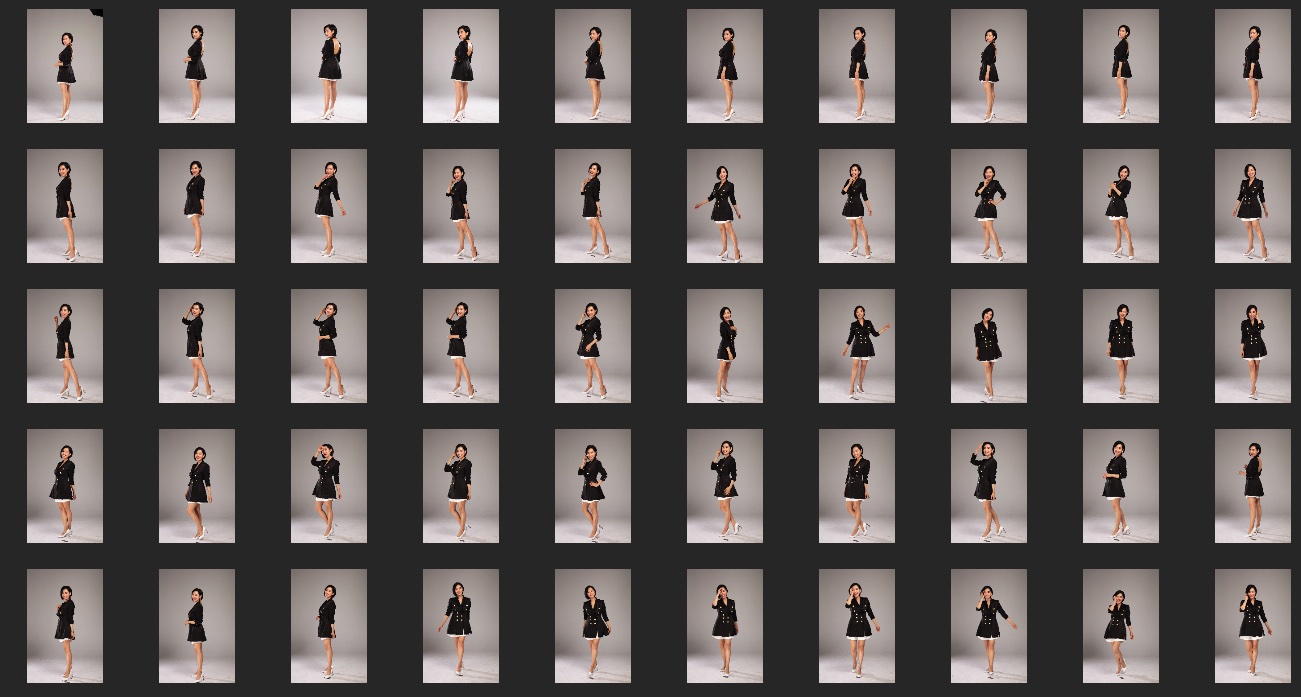Viewport: 1301px width, 697px height.
Task: Select the last thumbnail in the top row
Action: (1253, 66)
